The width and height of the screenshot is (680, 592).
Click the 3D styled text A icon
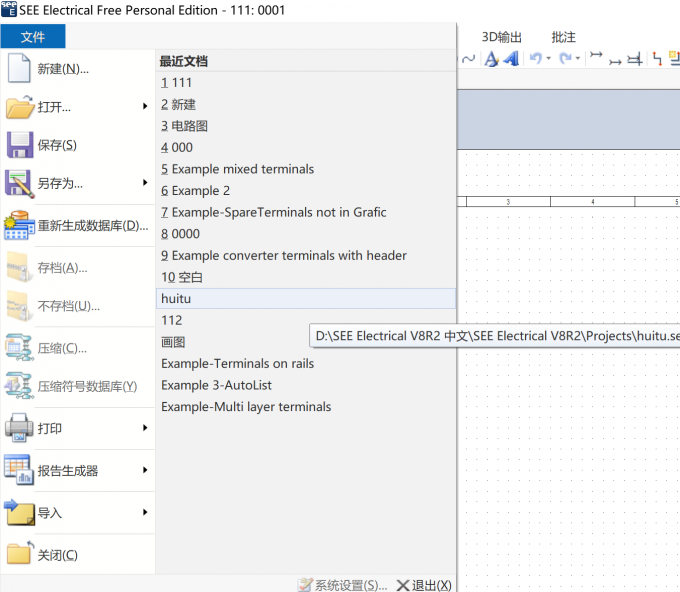point(512,59)
